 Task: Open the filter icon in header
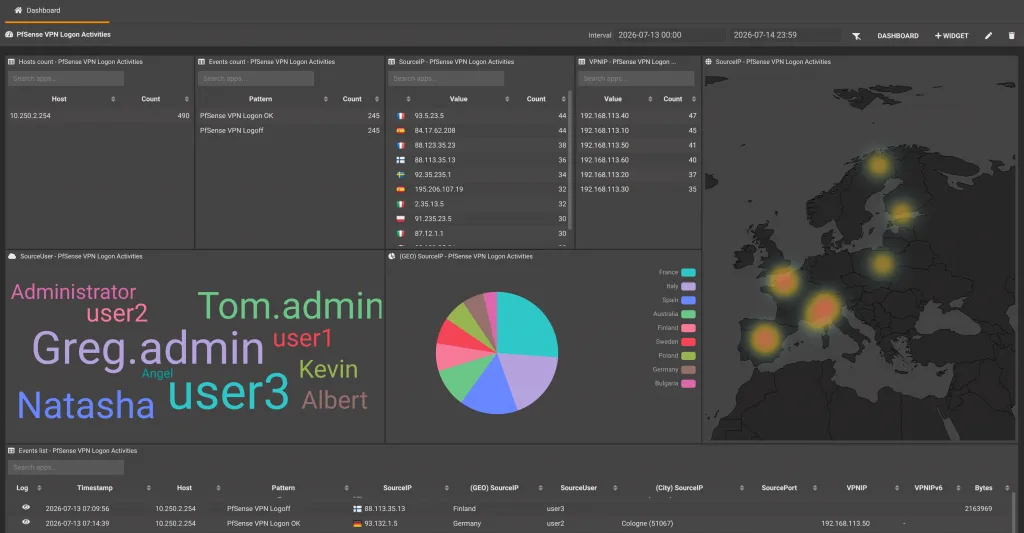[856, 36]
